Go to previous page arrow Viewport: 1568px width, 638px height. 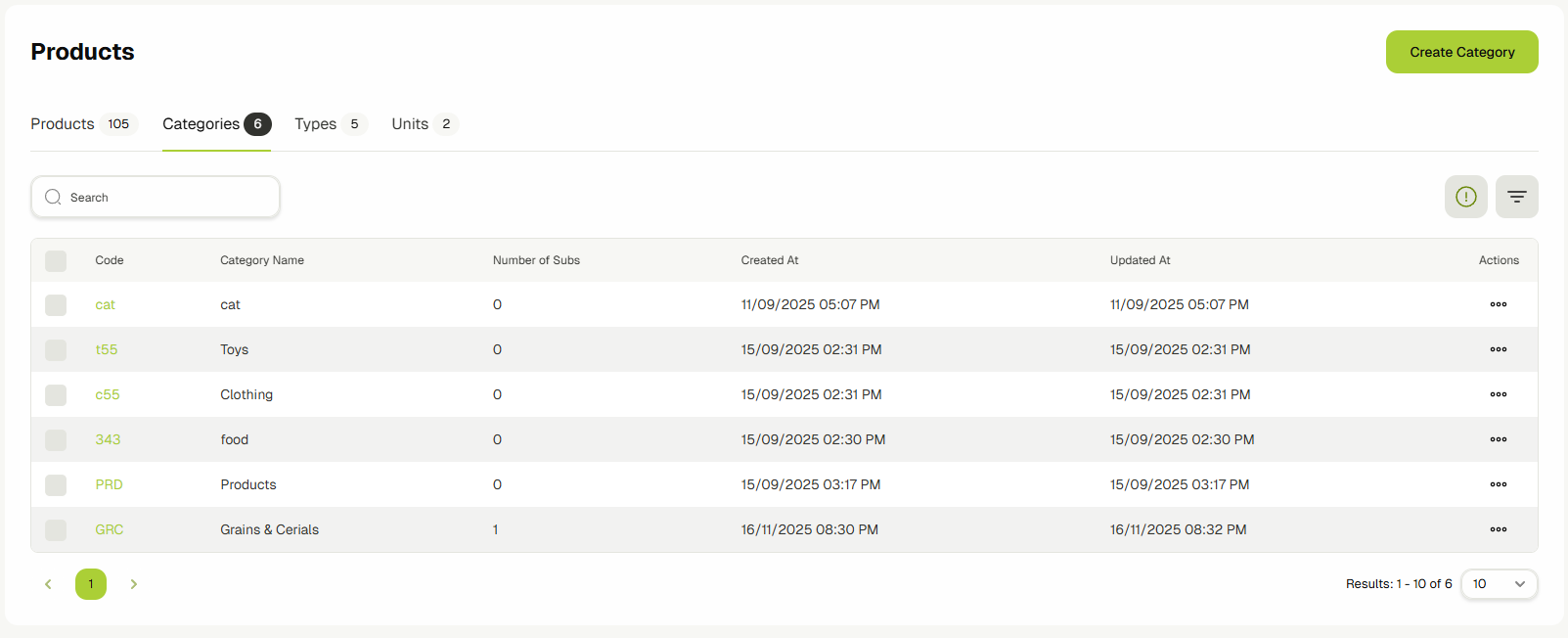click(48, 584)
